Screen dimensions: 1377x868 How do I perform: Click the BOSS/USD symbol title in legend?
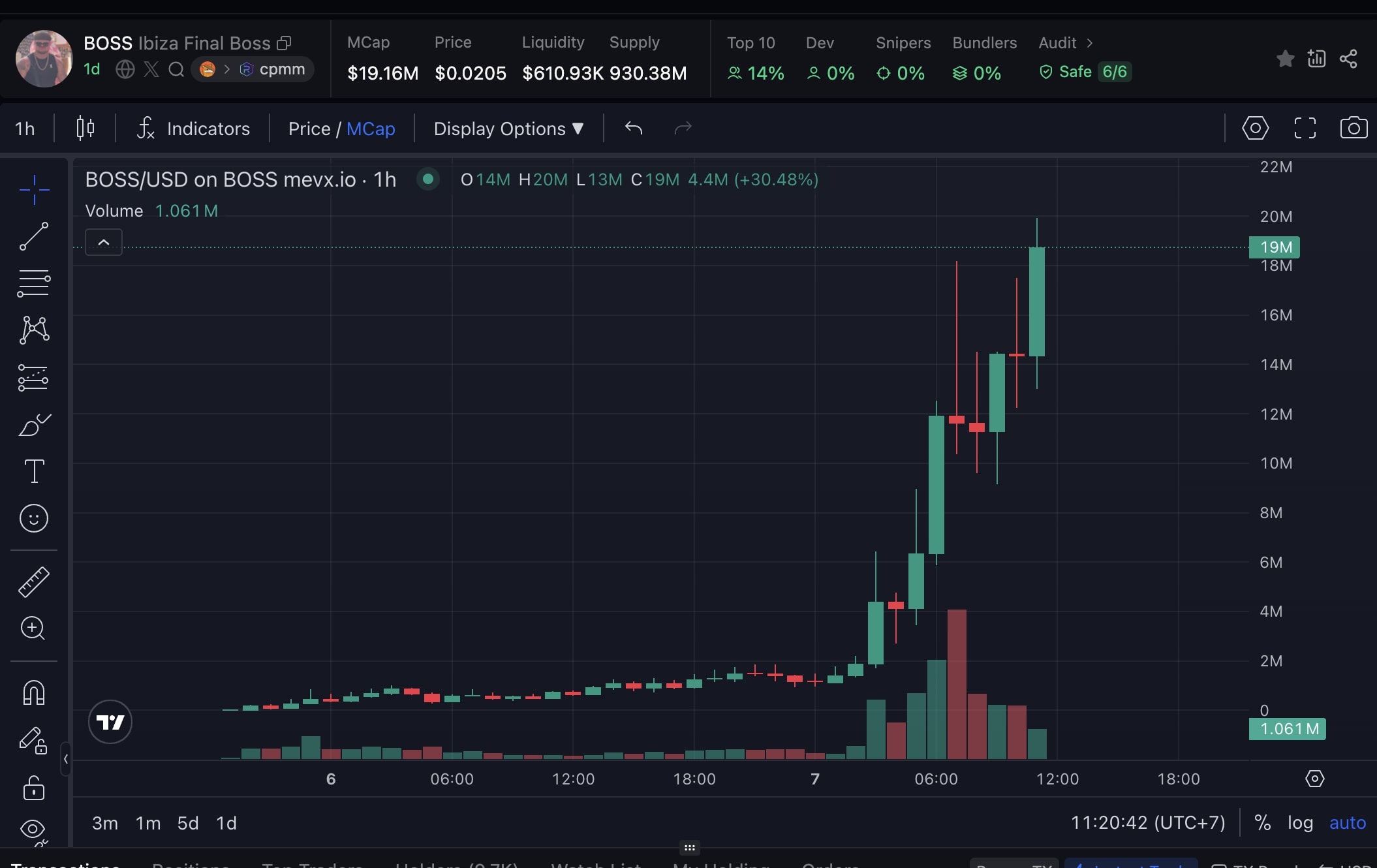coord(240,179)
